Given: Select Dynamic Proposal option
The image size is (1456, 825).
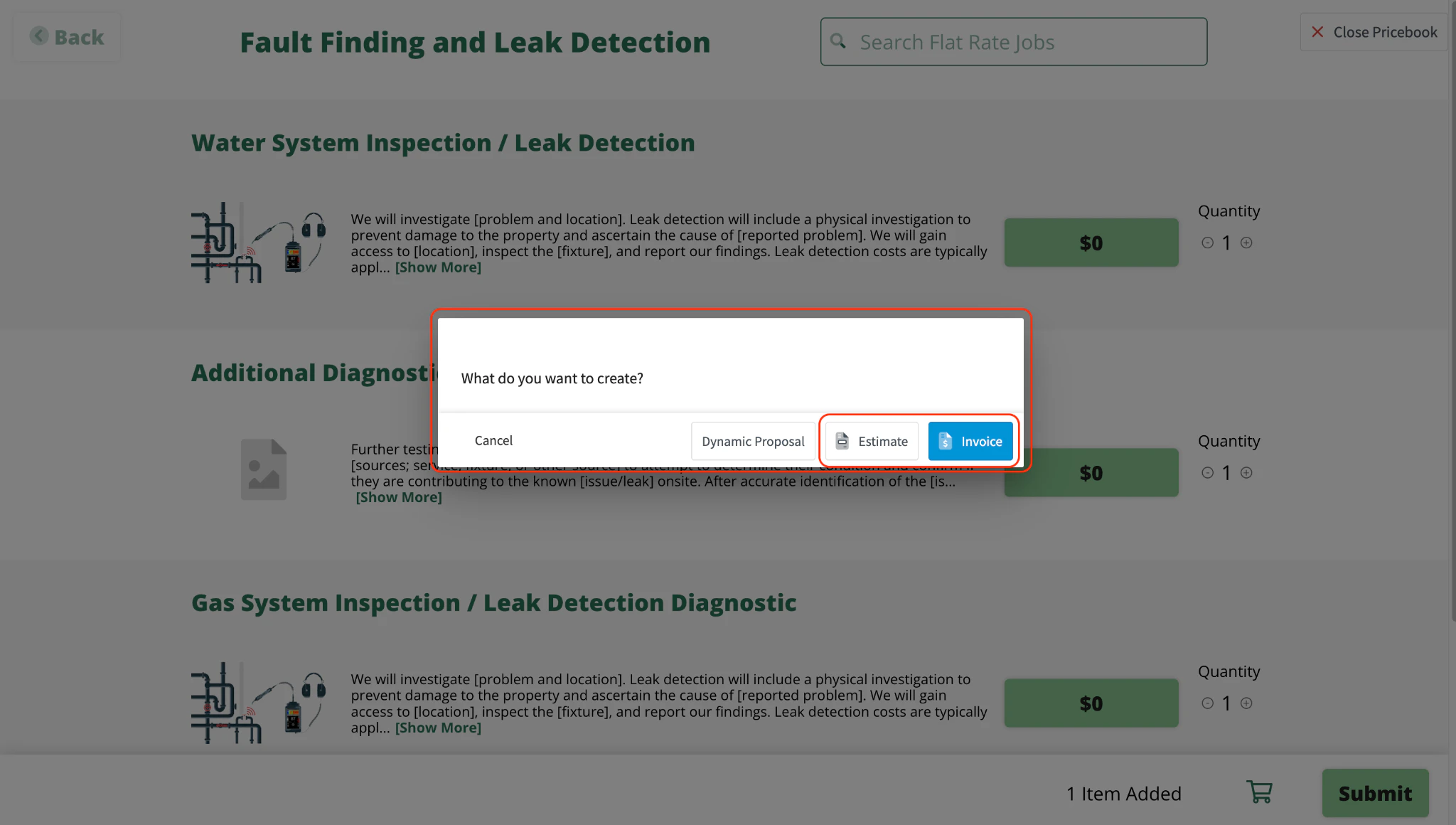Looking at the screenshot, I should pyautogui.click(x=753, y=441).
